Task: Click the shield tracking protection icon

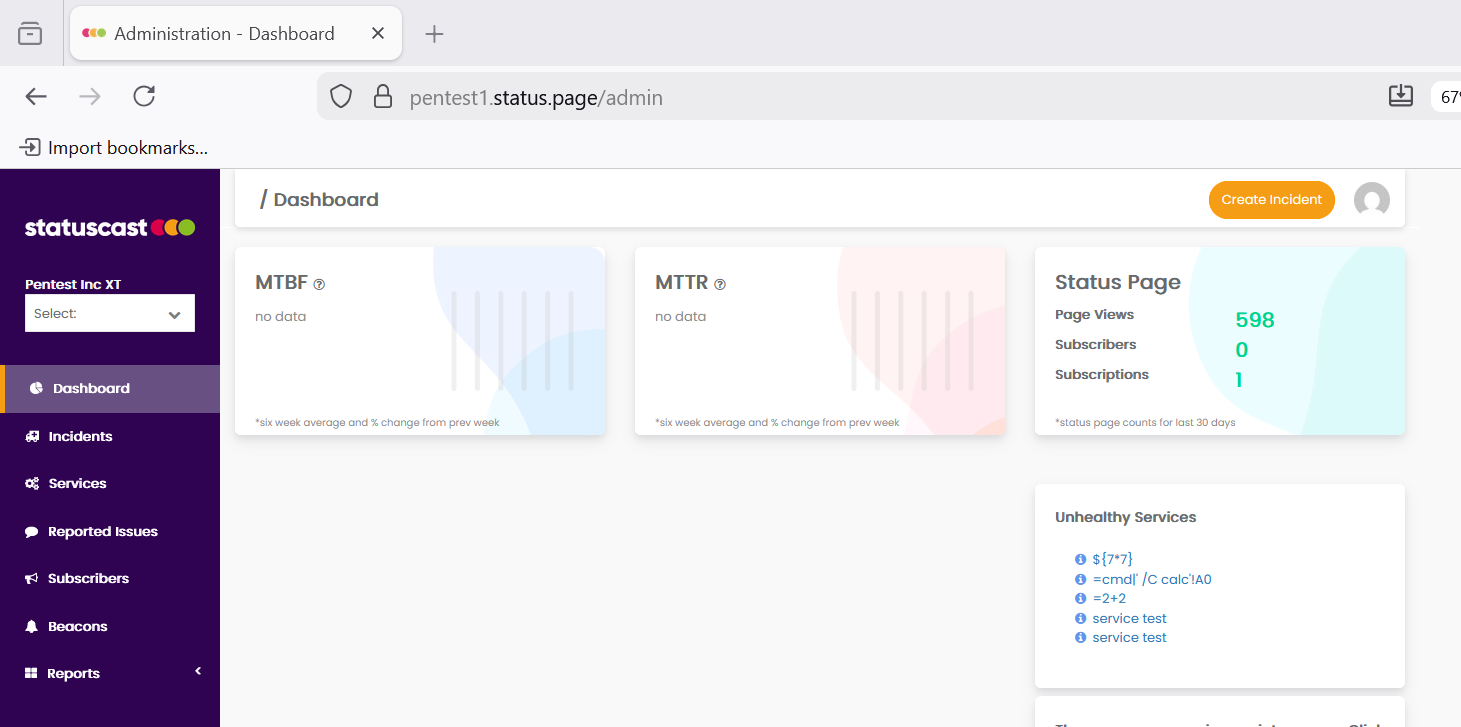Action: 342,97
